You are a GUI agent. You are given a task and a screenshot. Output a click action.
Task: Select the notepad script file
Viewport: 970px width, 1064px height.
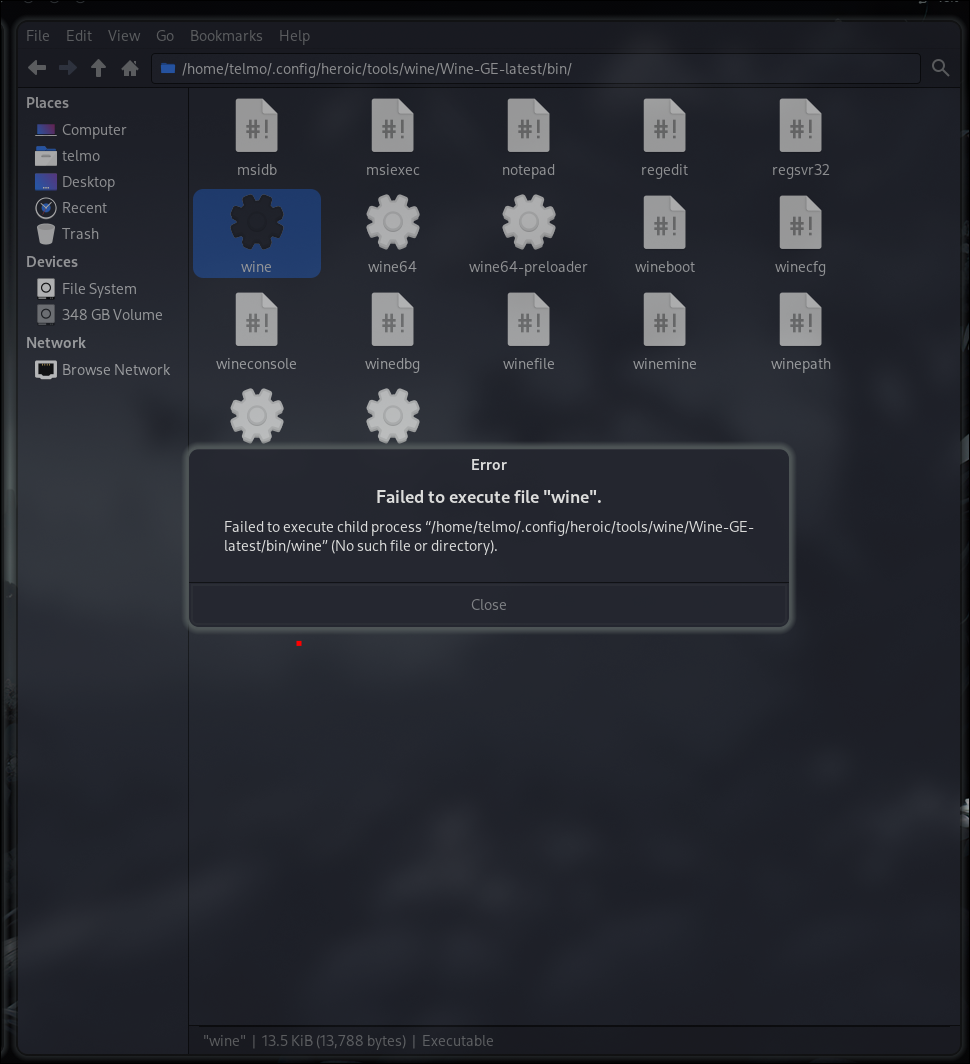(x=528, y=126)
